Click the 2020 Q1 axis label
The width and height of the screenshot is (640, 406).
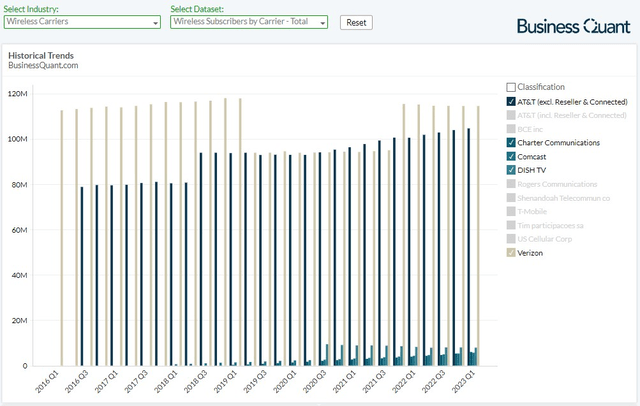pyautogui.click(x=285, y=382)
